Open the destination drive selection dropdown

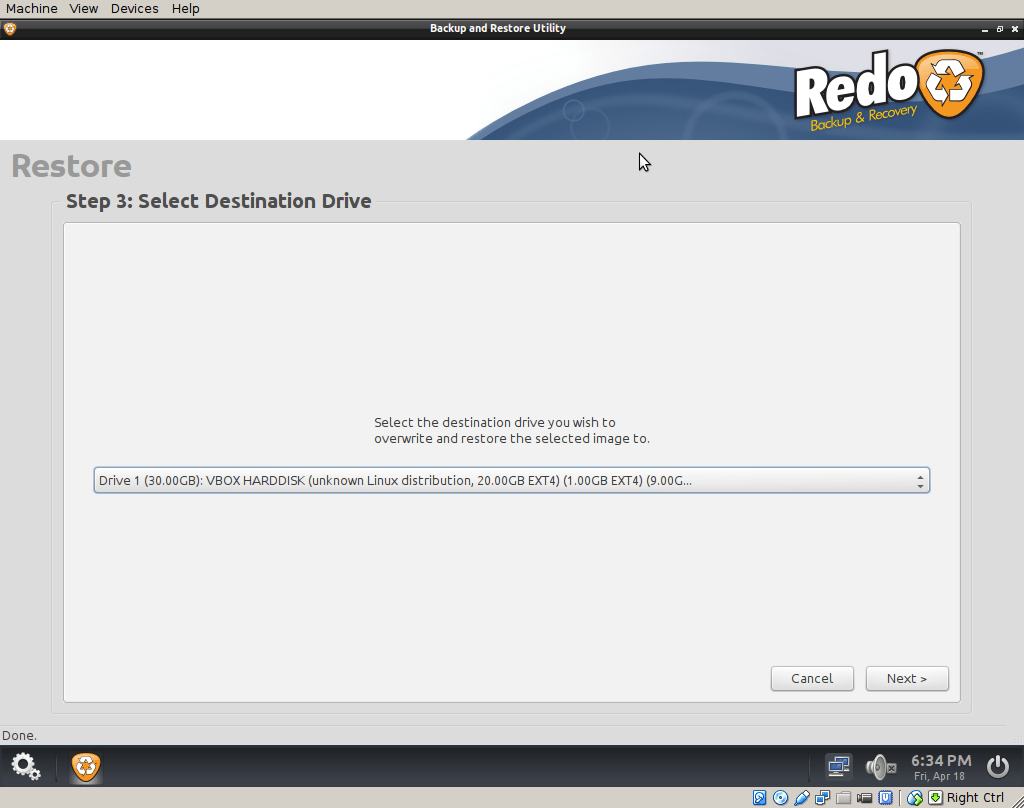pos(500,480)
